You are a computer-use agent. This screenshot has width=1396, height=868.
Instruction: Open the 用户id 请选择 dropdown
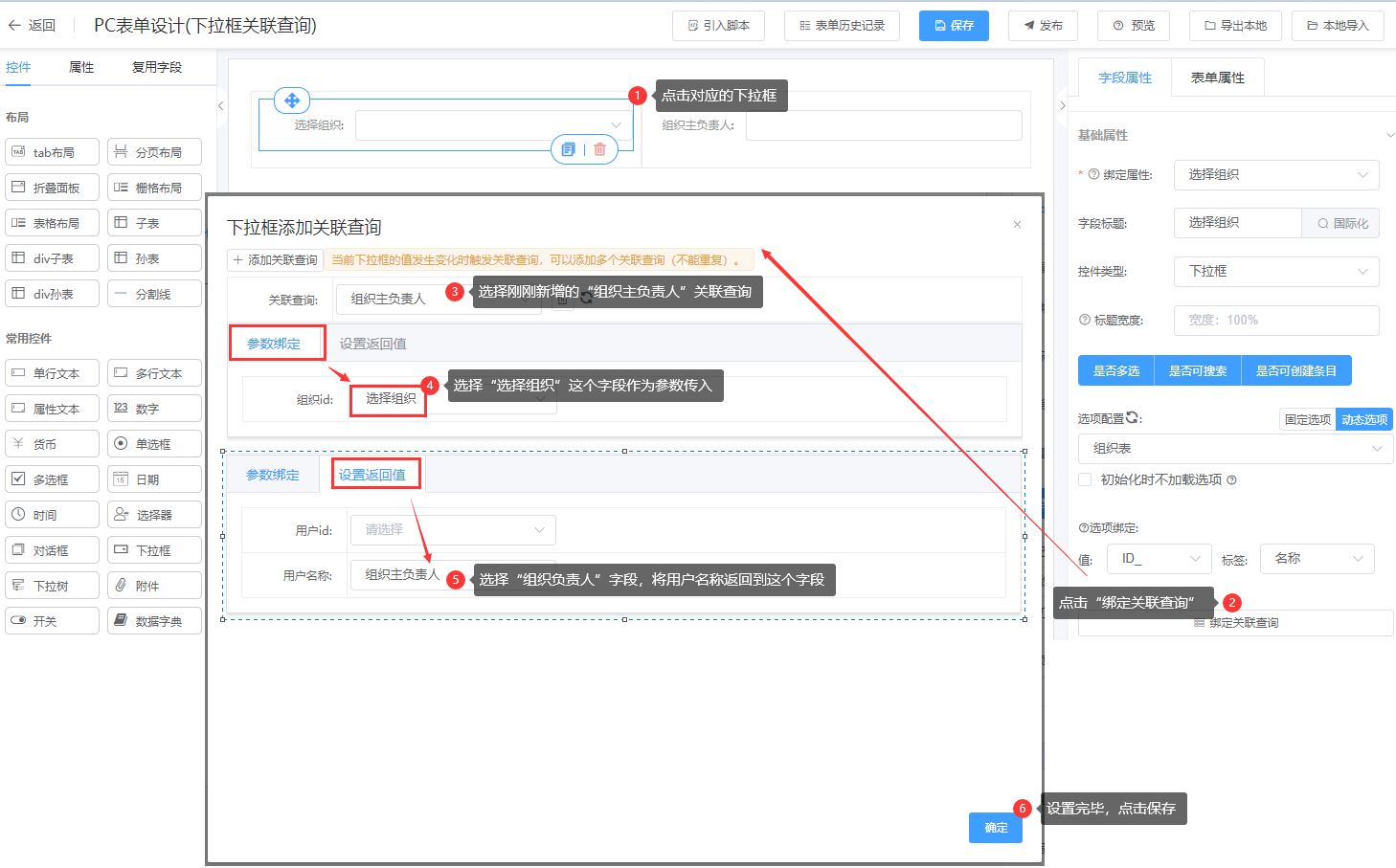tap(453, 529)
